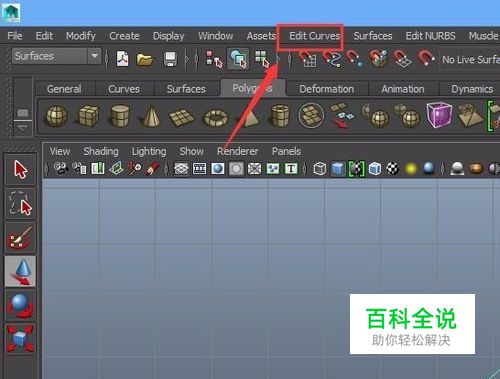Open the Create menu
The image size is (500, 379).
[124, 36]
